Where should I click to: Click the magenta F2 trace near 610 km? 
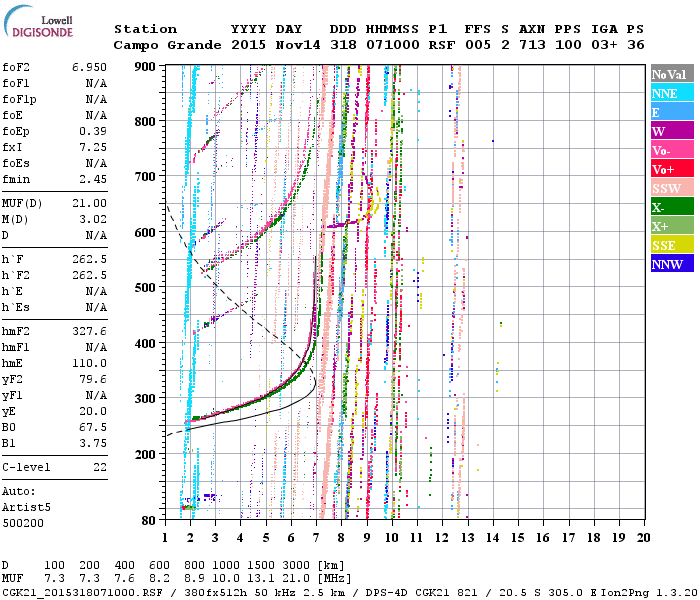click(342, 225)
